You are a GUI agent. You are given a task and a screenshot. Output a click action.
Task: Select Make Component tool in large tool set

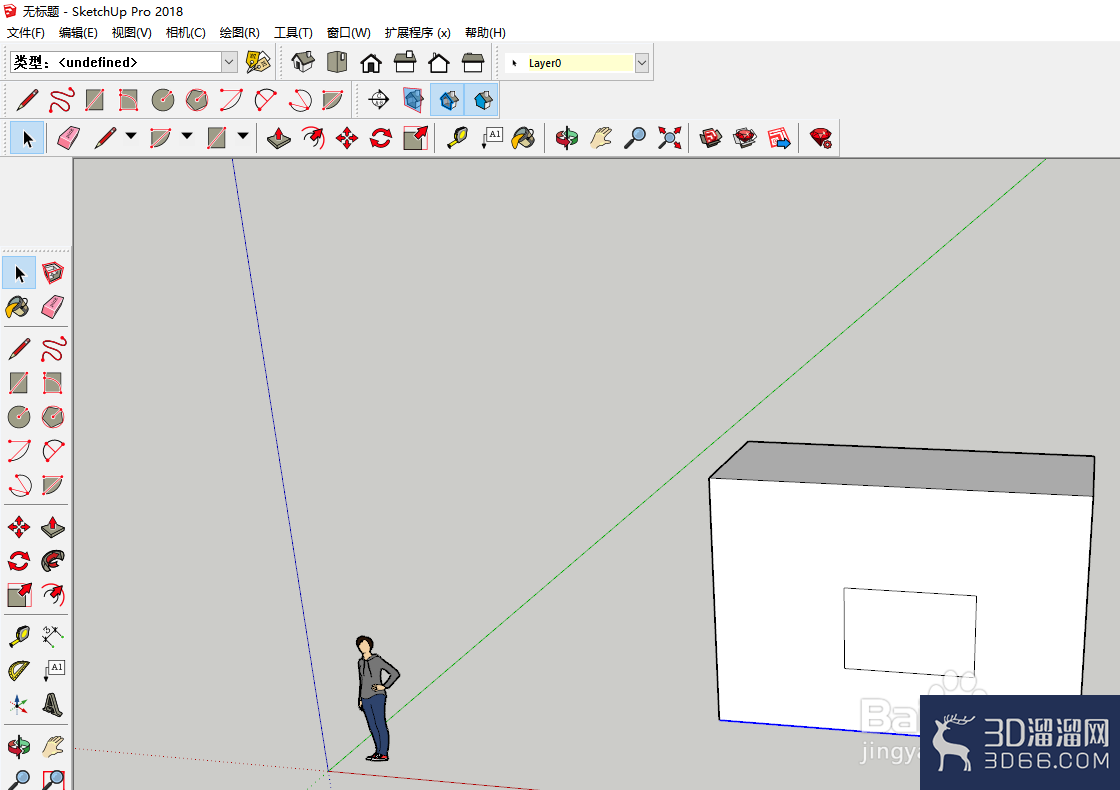(x=53, y=272)
